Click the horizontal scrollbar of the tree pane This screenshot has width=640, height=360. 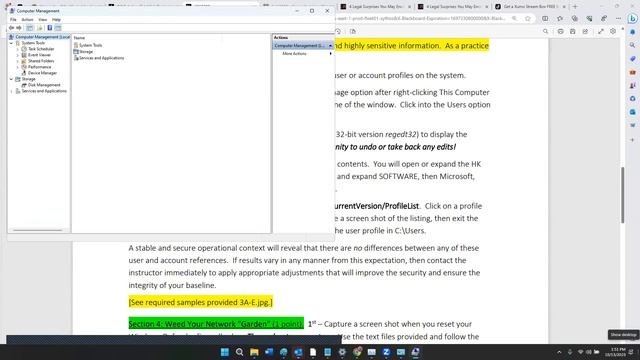tap(38, 230)
